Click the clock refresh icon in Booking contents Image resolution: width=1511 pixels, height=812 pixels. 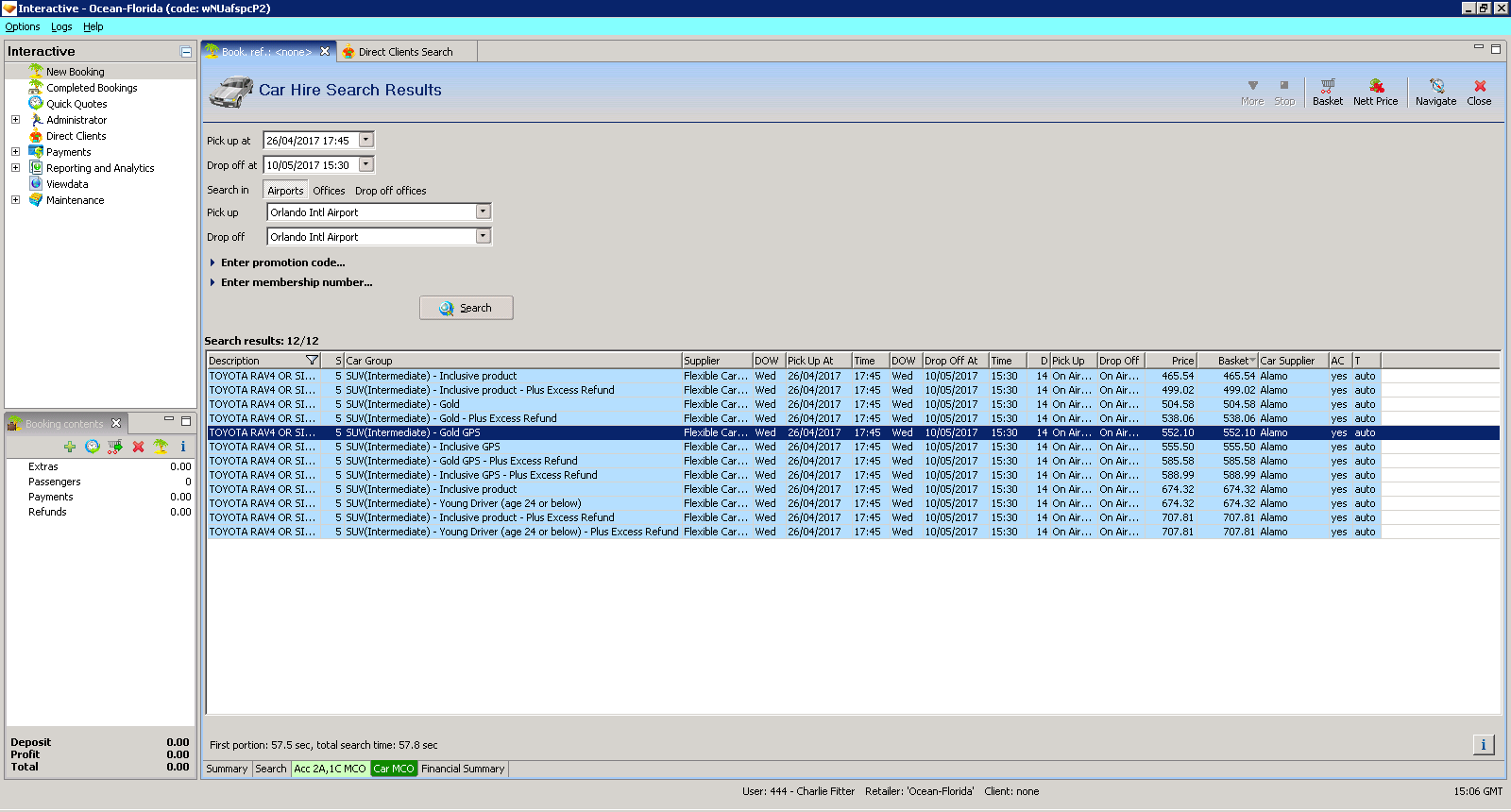[x=93, y=447]
